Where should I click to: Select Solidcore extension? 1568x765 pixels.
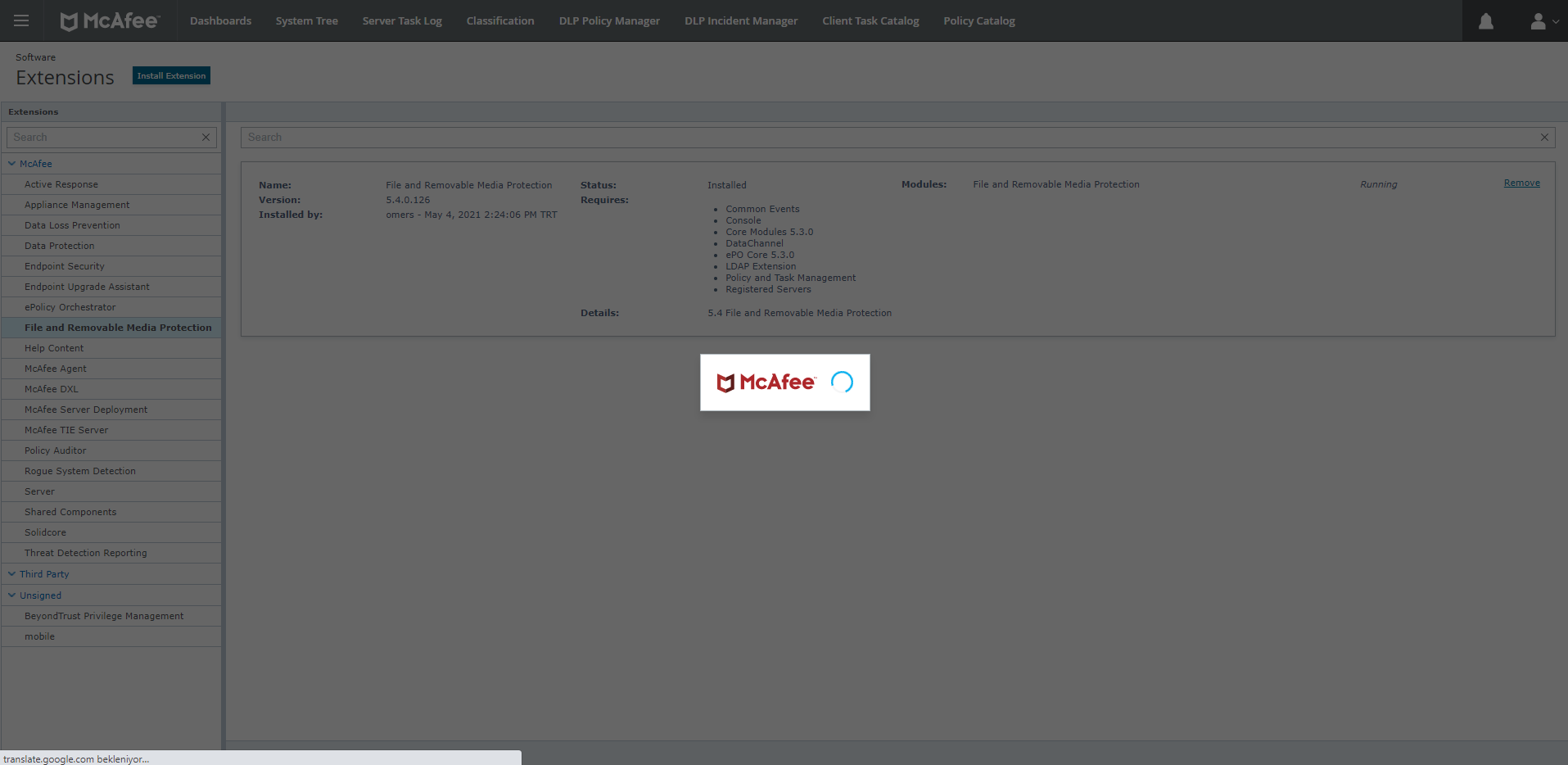(111, 532)
